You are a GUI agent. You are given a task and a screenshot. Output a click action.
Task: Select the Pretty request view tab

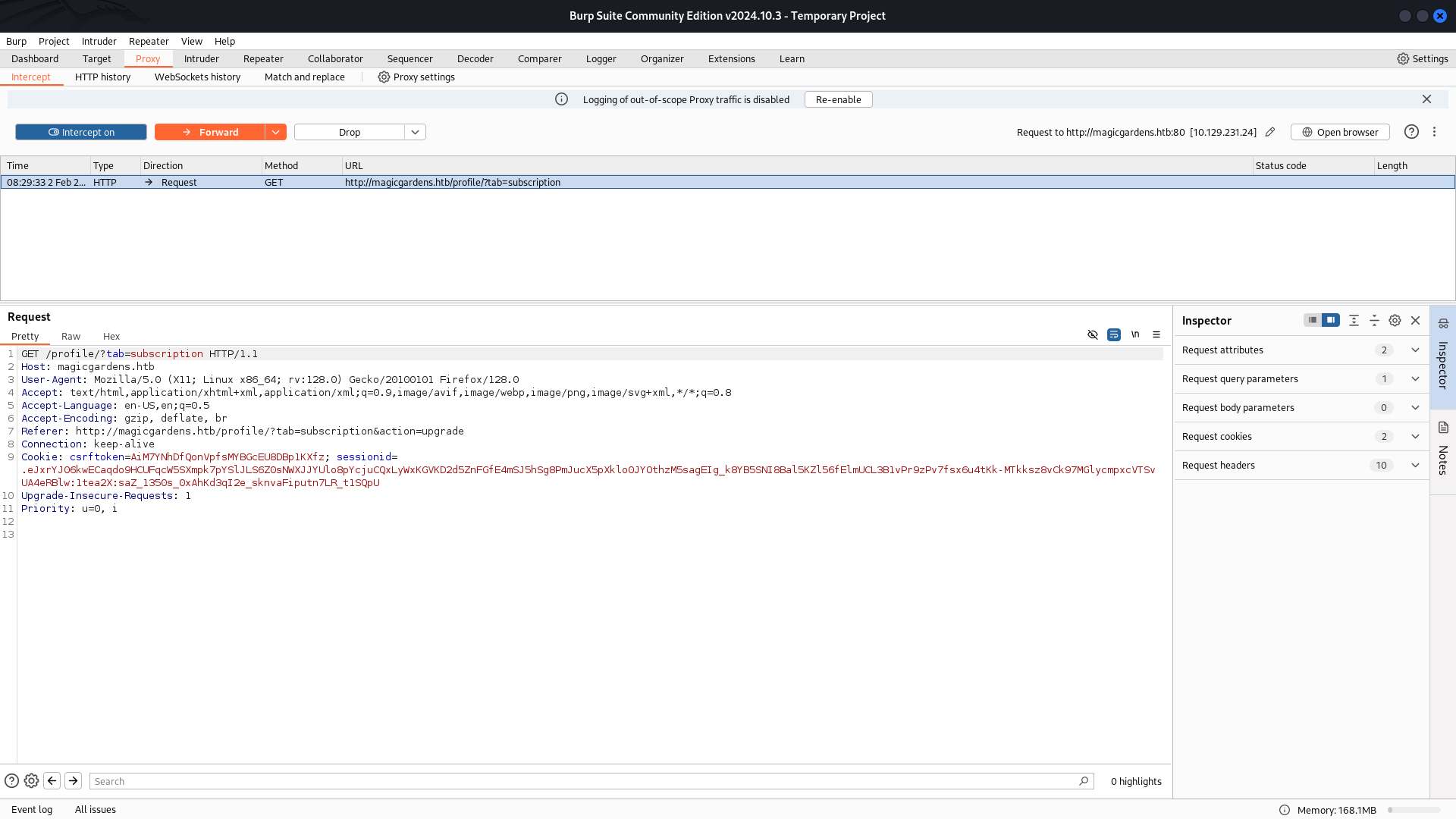click(25, 336)
